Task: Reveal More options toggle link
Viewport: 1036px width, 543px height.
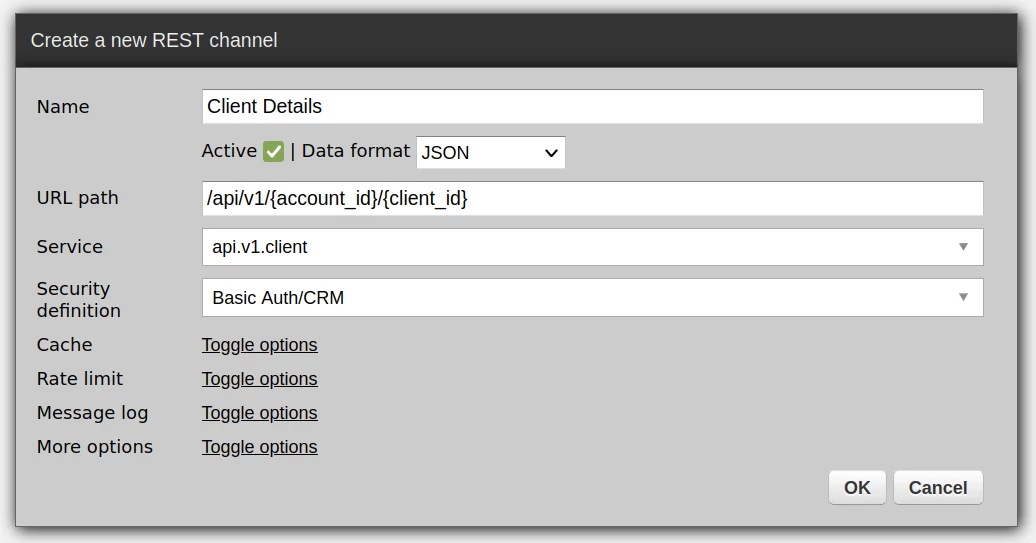Action: 259,447
